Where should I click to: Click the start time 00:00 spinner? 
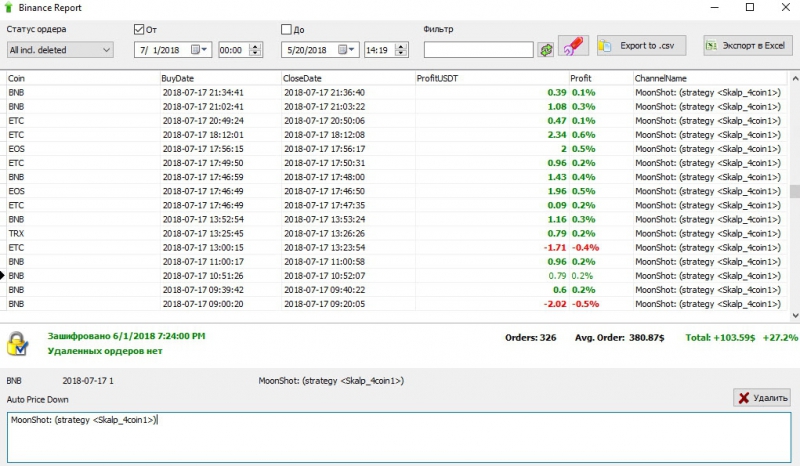click(255, 50)
